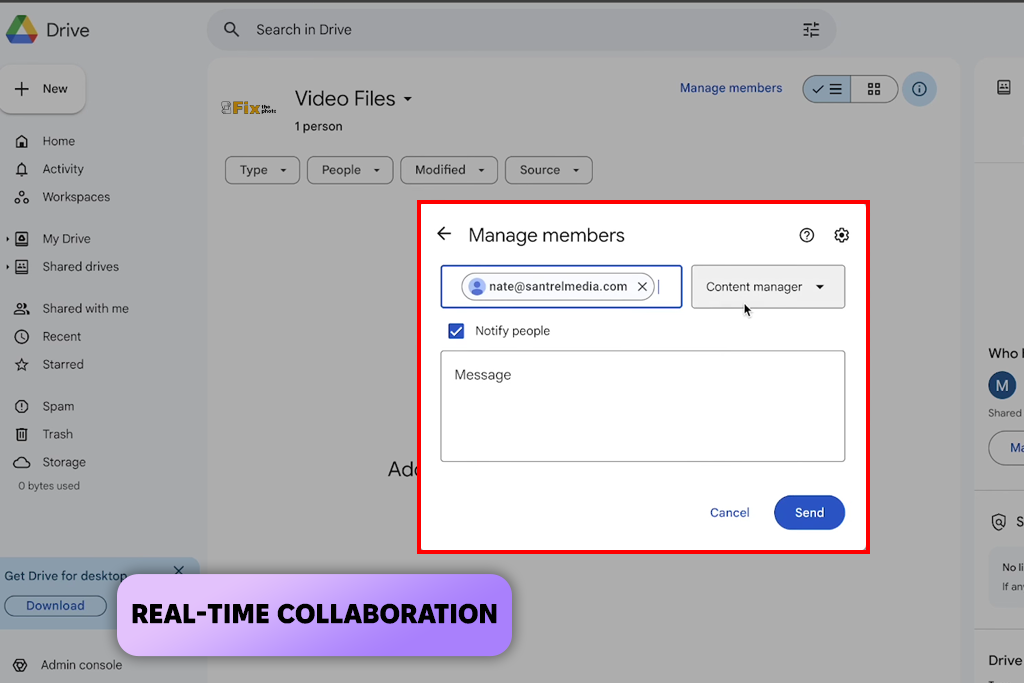Open shared drive settings gear icon
This screenshot has width=1024, height=683.
841,235
